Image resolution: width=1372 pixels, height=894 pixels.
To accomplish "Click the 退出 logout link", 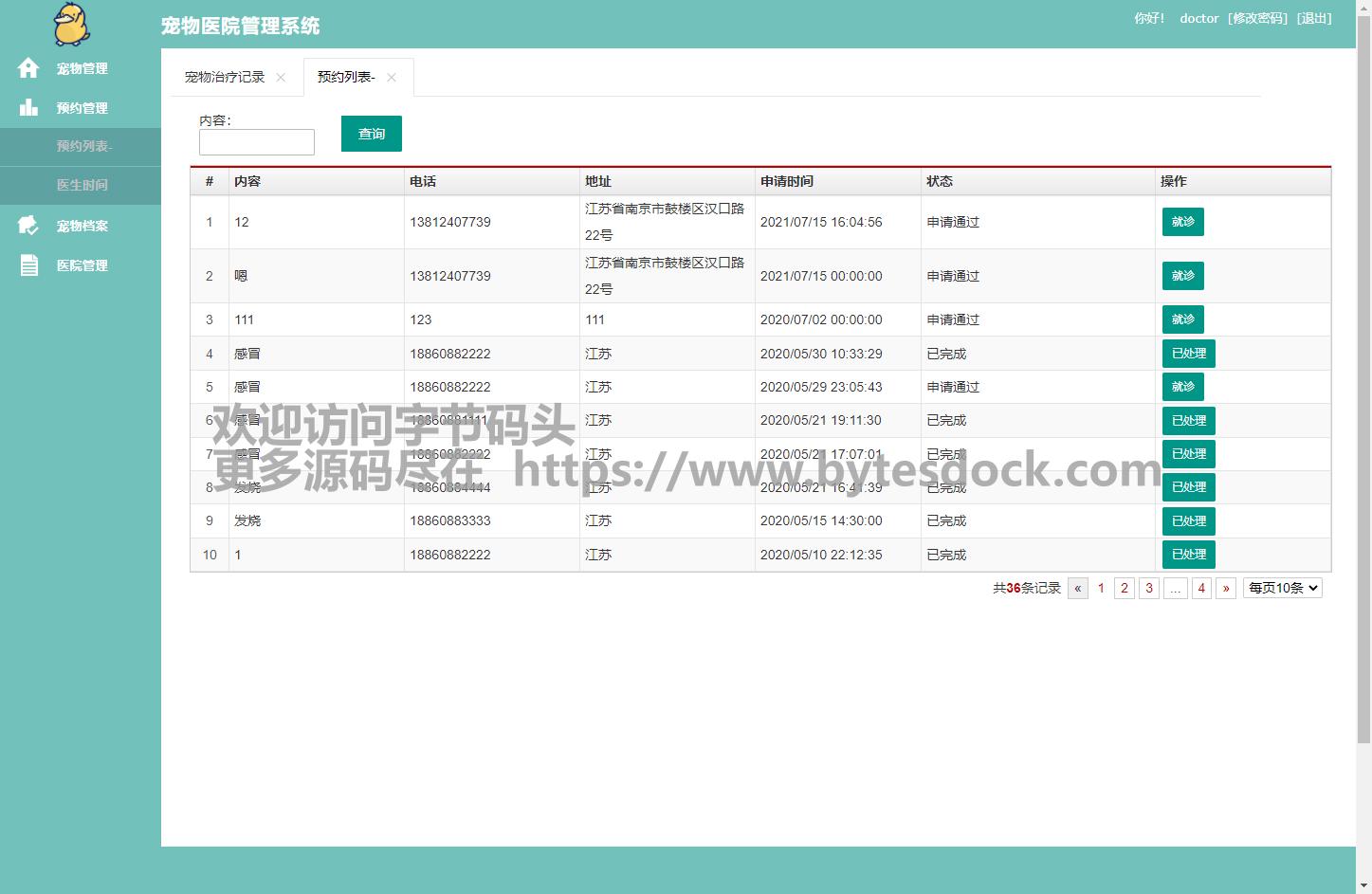I will click(x=1314, y=18).
